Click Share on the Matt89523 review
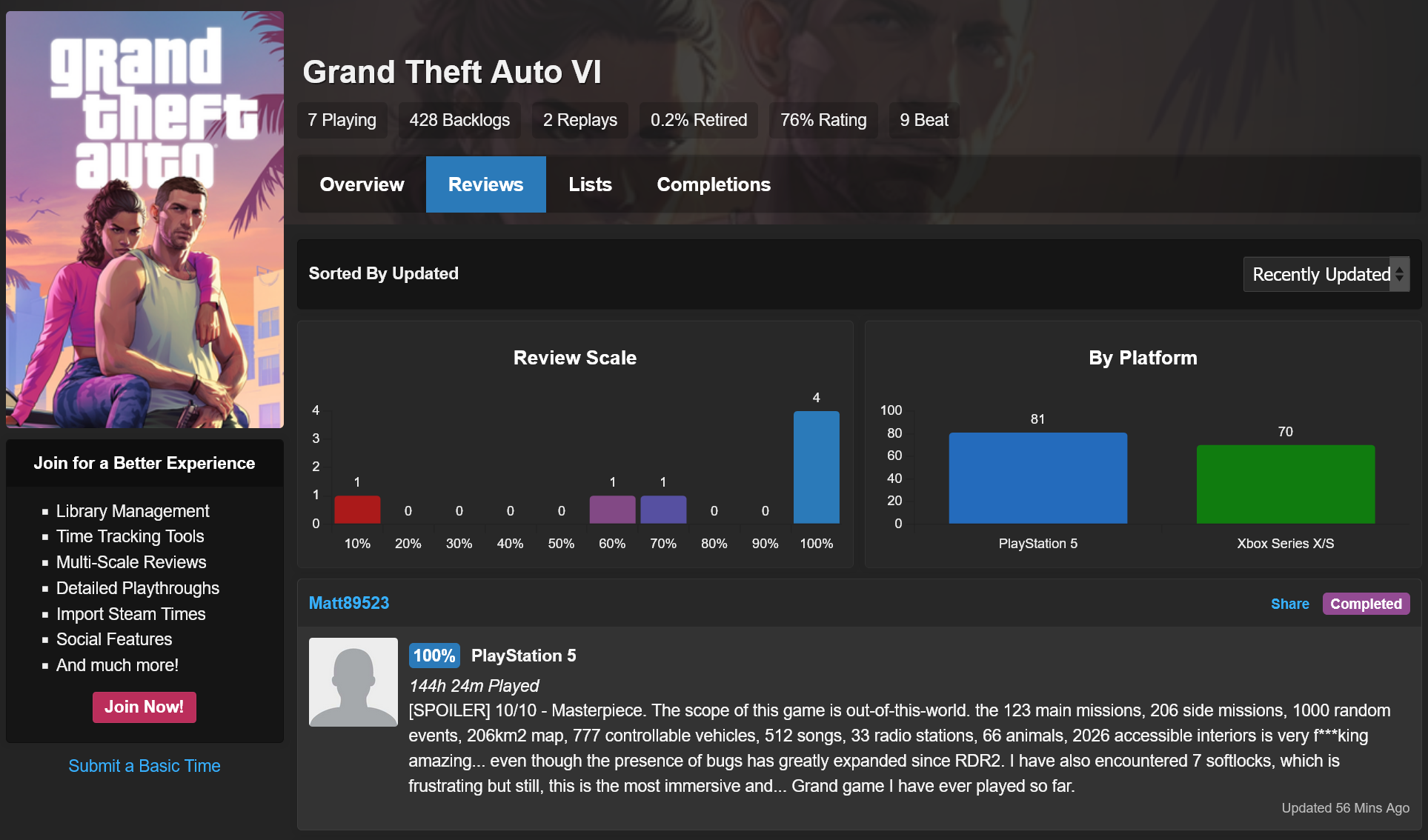This screenshot has width=1428, height=840. 1289,604
